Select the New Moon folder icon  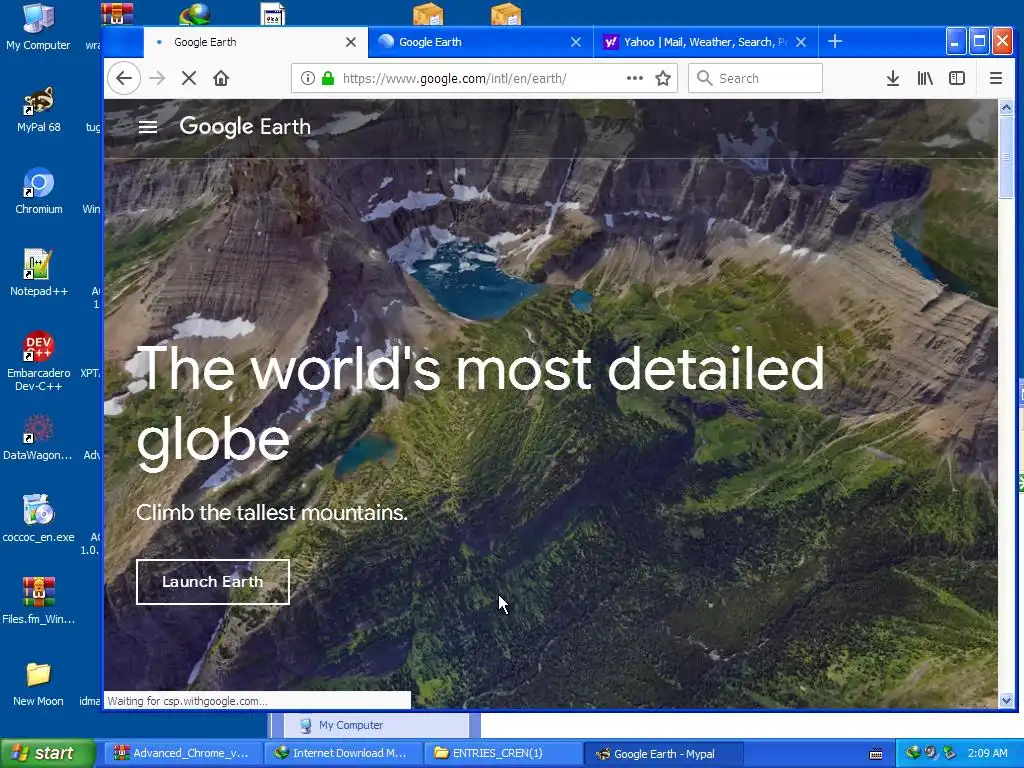[x=39, y=684]
